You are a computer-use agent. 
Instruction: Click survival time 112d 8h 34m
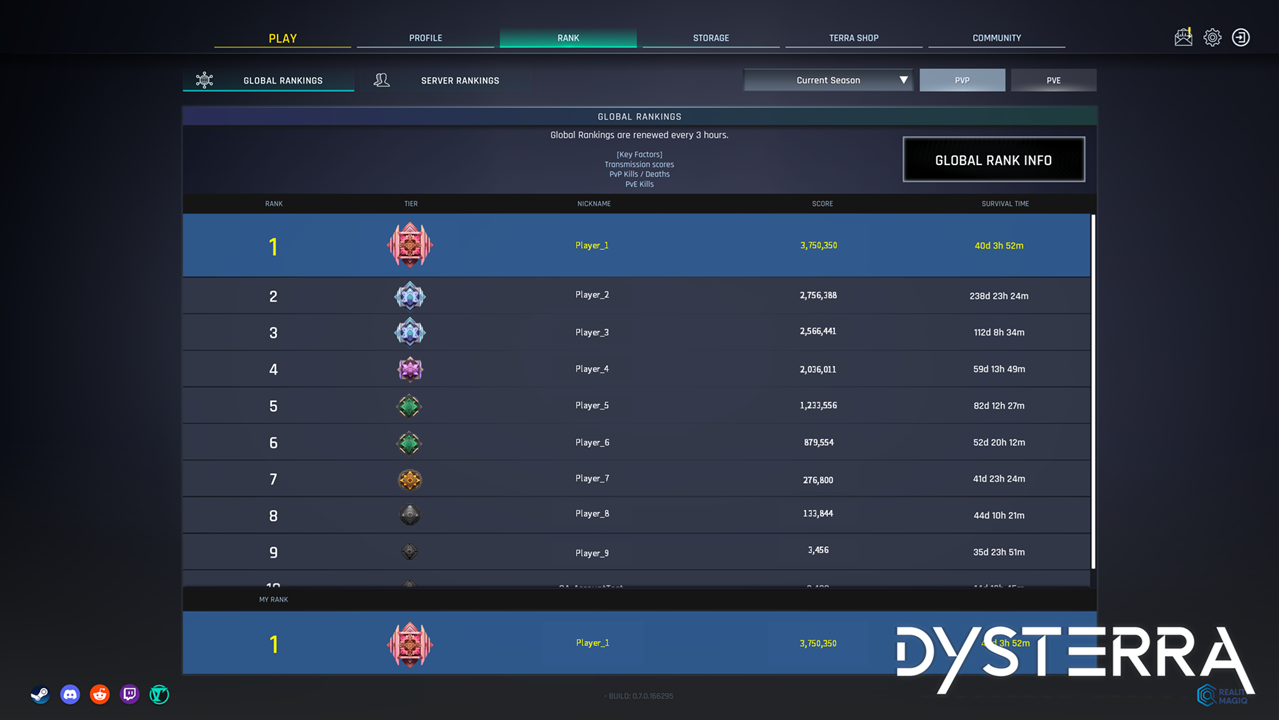pyautogui.click(x=999, y=332)
